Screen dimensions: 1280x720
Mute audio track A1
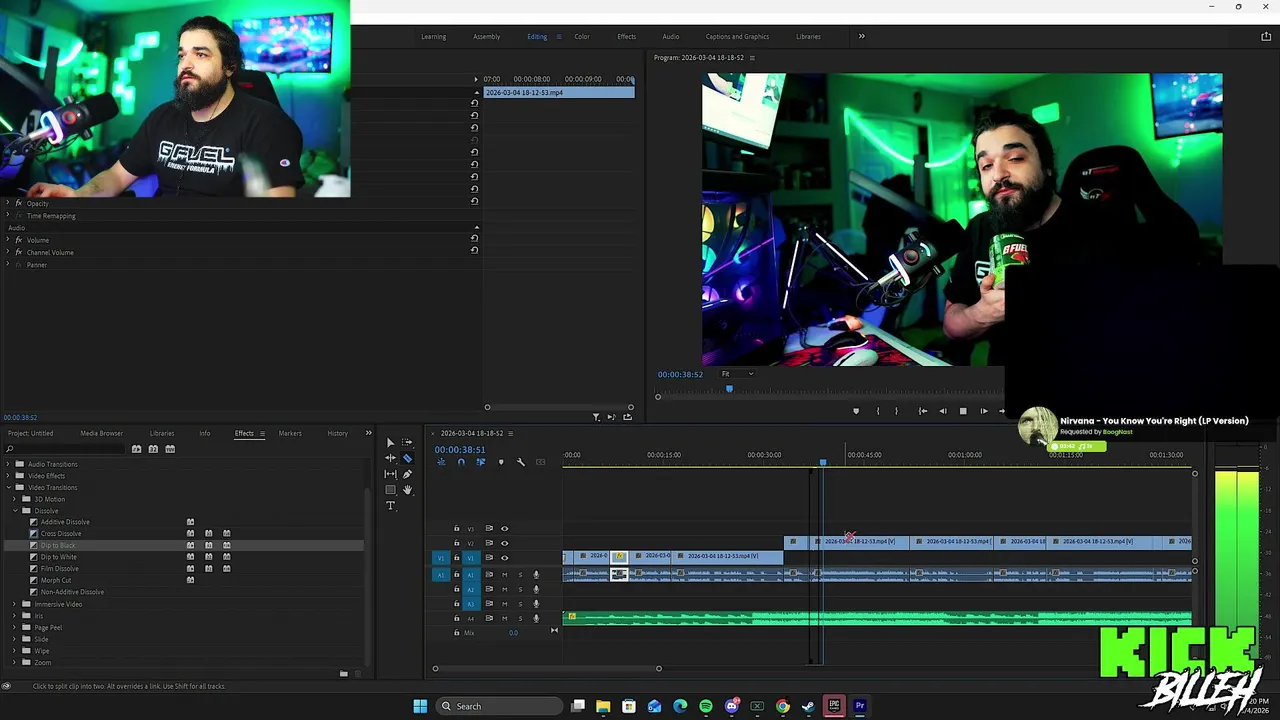(x=504, y=575)
